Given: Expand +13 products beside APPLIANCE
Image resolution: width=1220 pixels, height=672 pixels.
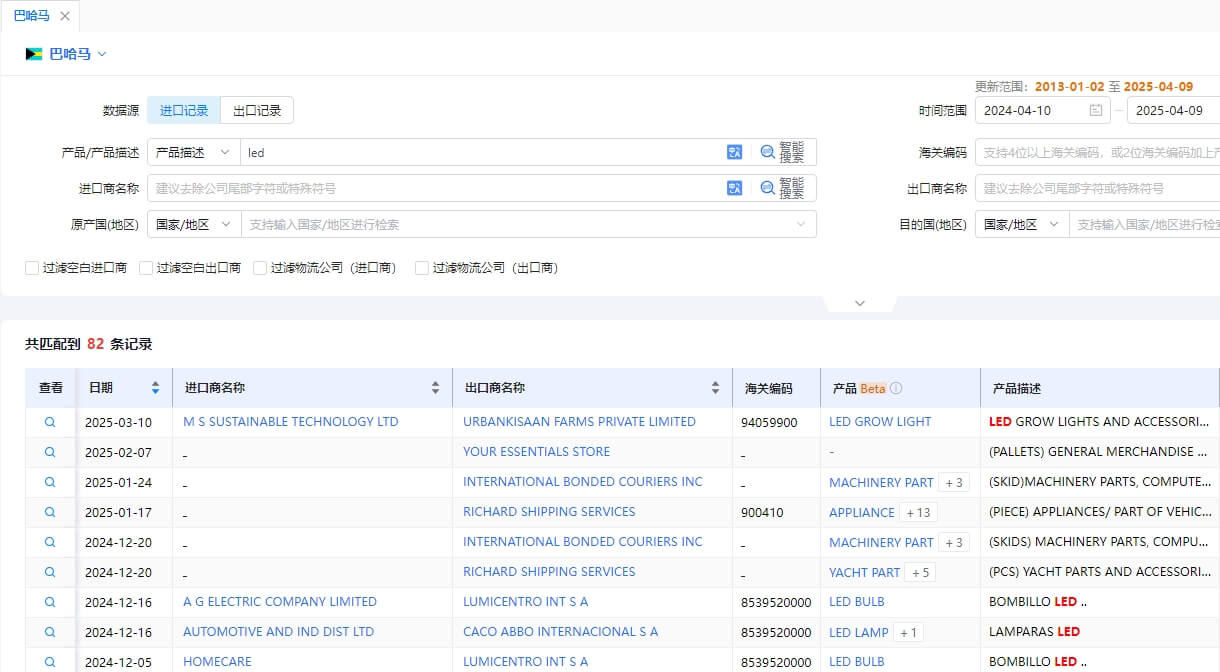Looking at the screenshot, I should click(x=918, y=513).
